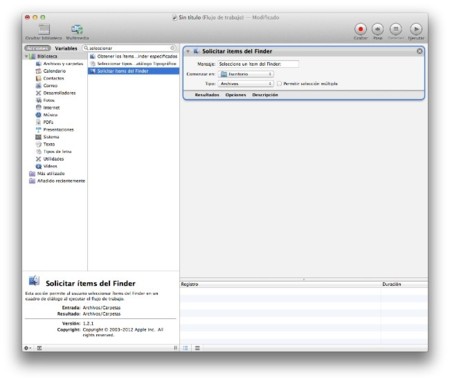This screenshot has width=450, height=382.
Task: Show the log list view button
Action: click(185, 348)
